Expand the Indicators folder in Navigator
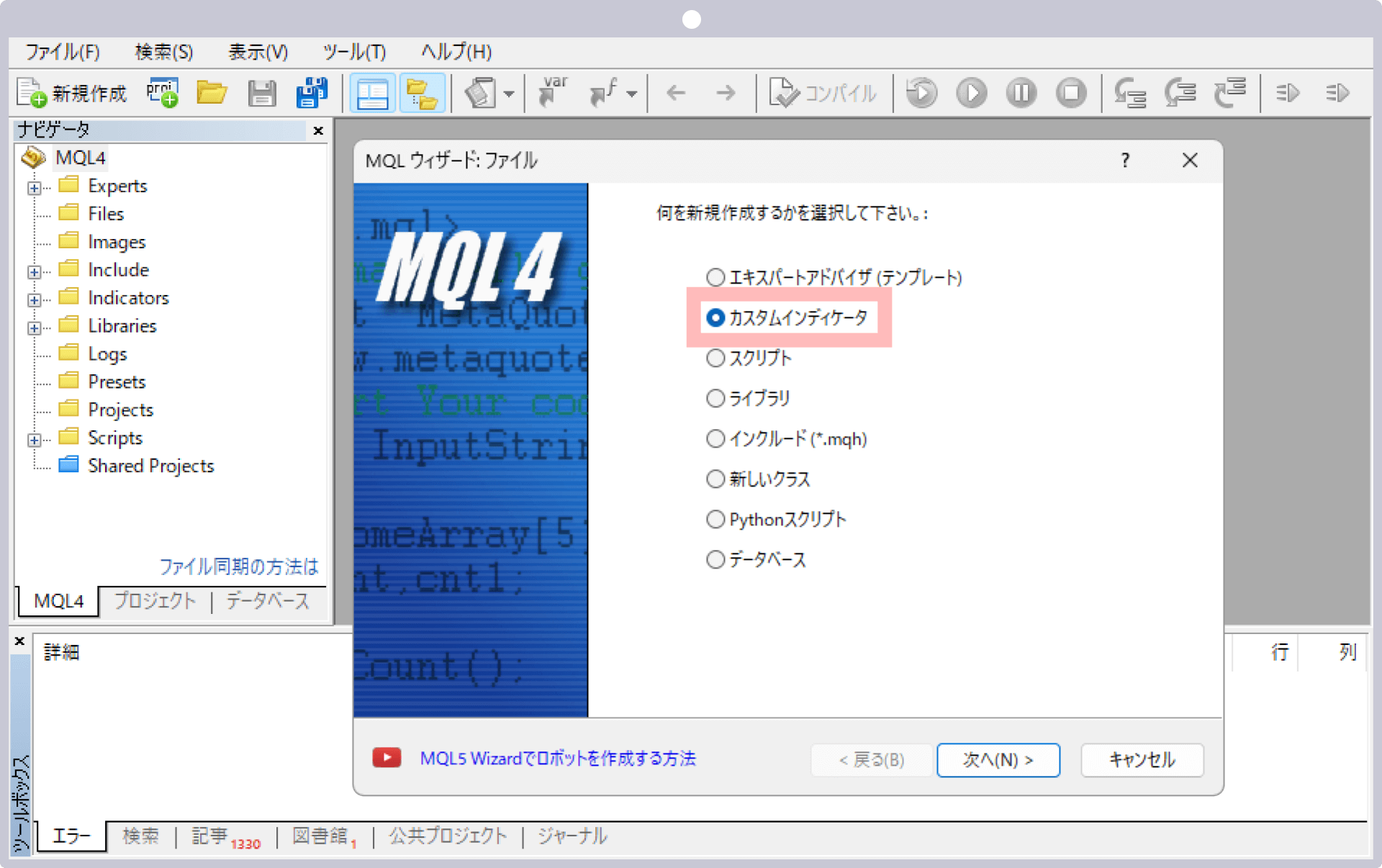Image resolution: width=1382 pixels, height=868 pixels. click(34, 300)
